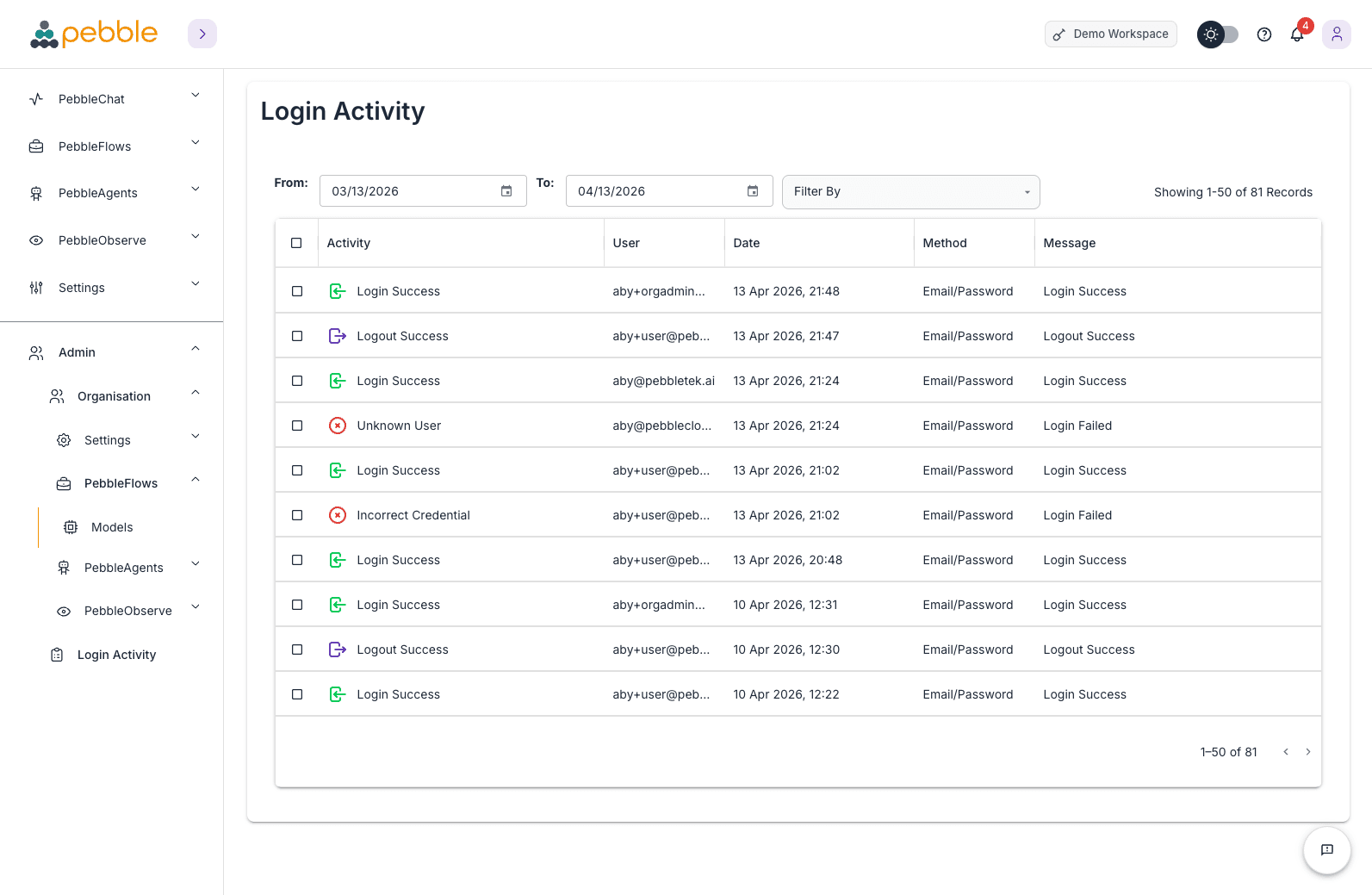Expand the top PebbleFlows chevron

[196, 143]
